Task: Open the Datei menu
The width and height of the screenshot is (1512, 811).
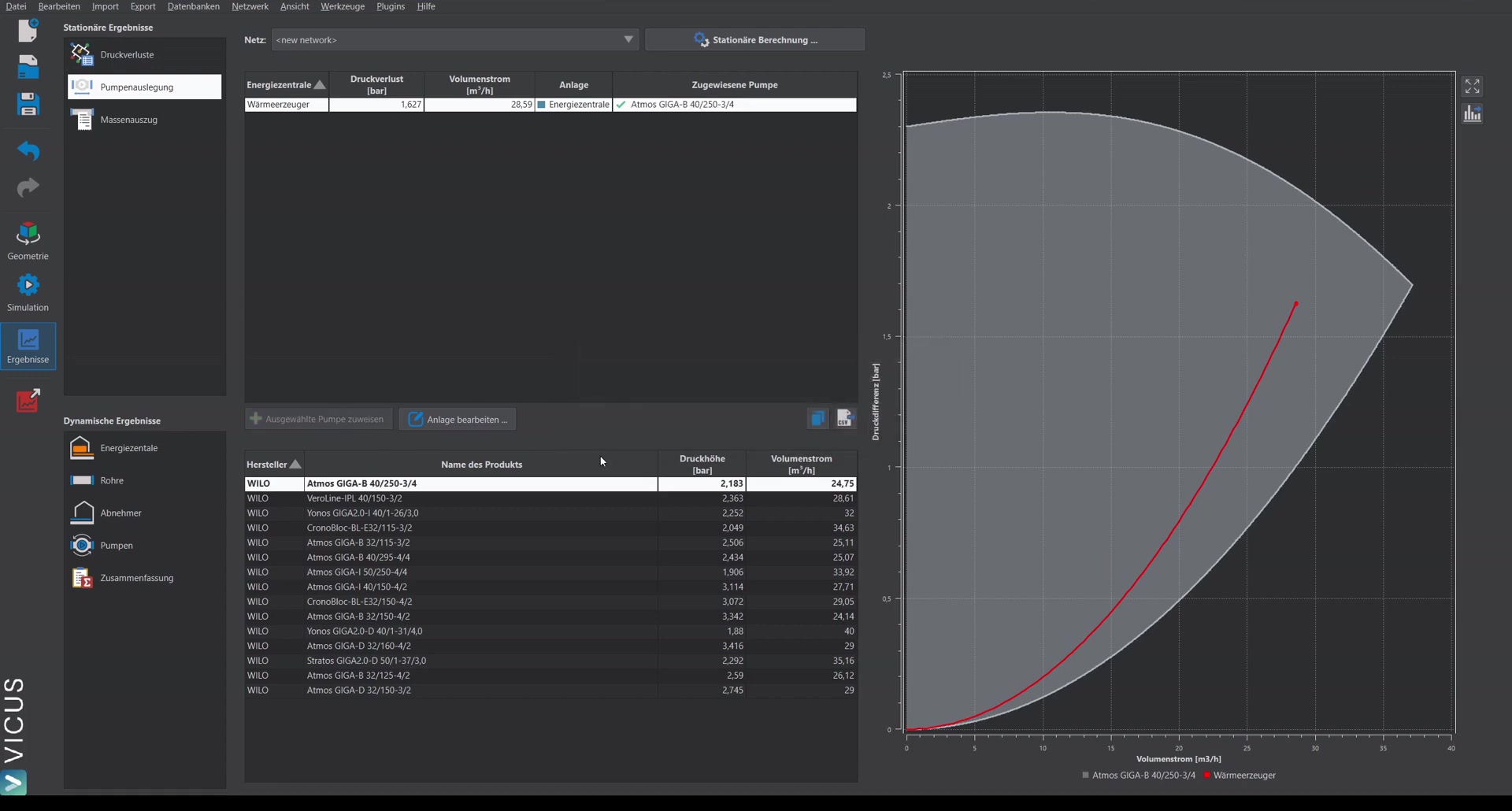Action: tap(16, 6)
